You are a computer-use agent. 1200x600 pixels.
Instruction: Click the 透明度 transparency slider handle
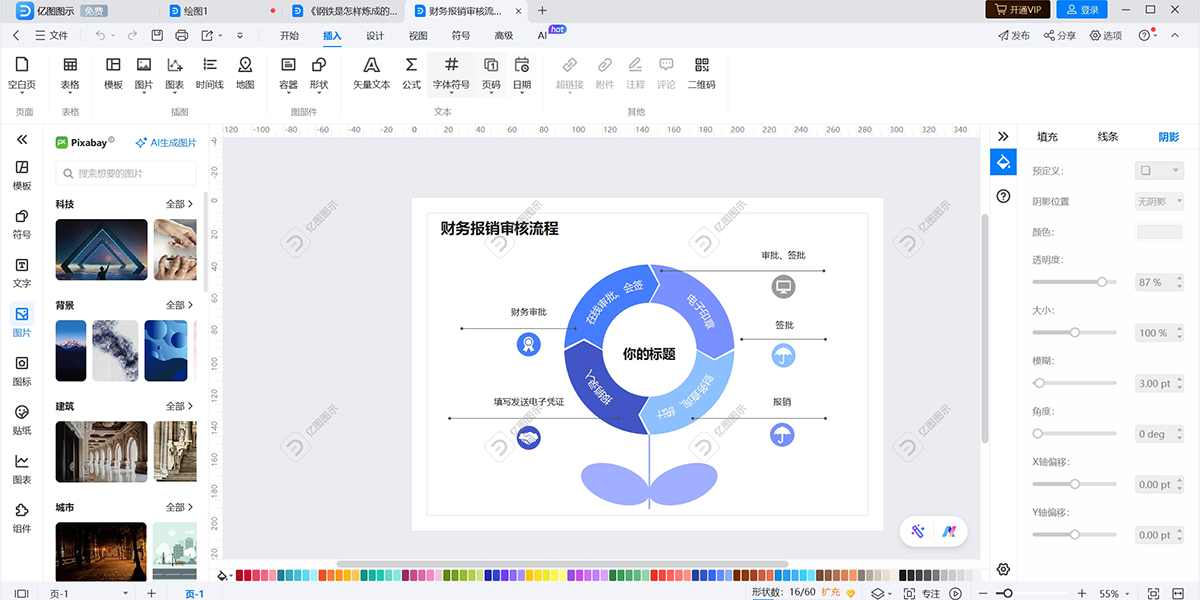point(1102,282)
